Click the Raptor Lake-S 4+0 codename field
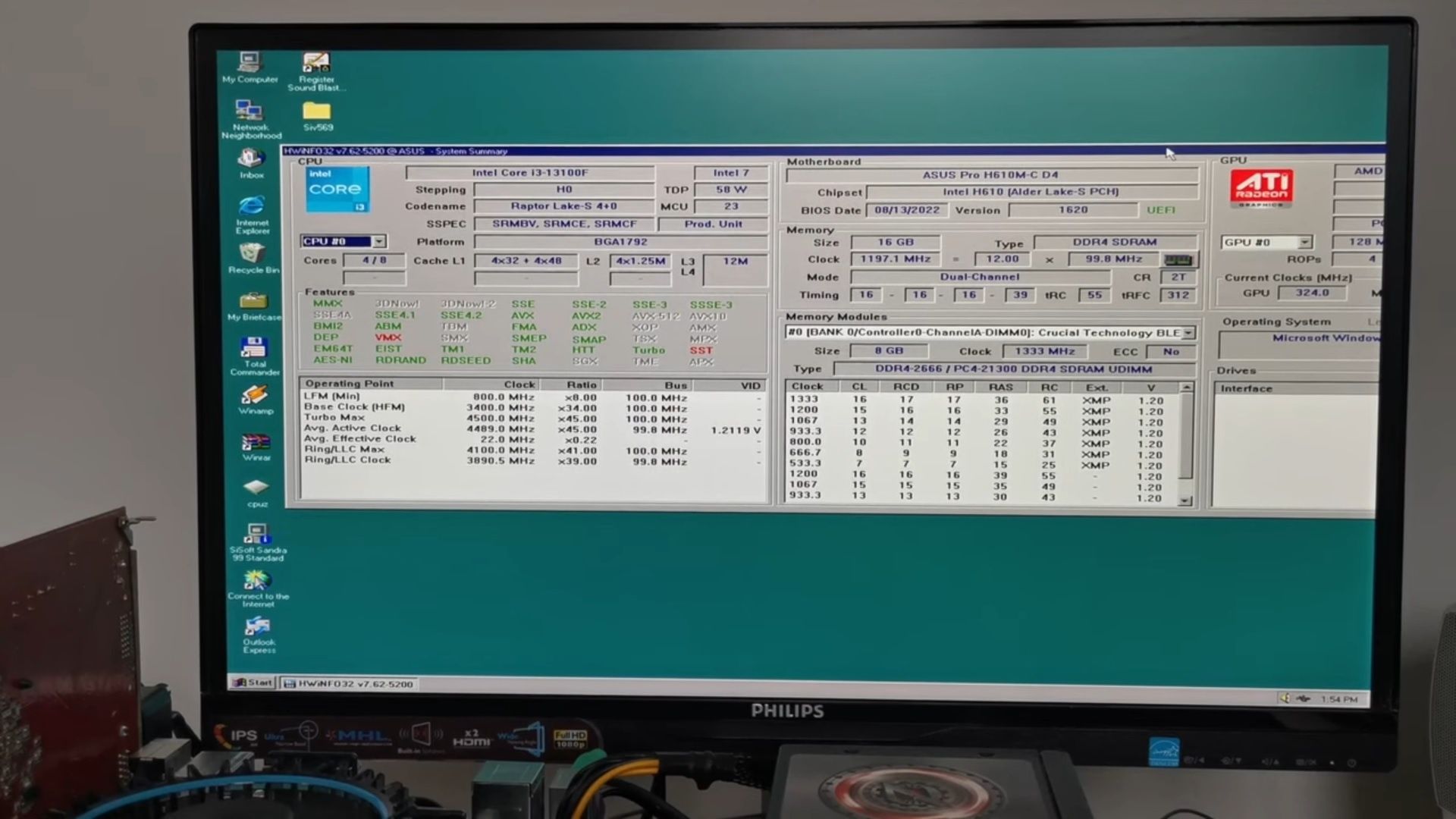Viewport: 1456px width, 819px height. pos(563,206)
